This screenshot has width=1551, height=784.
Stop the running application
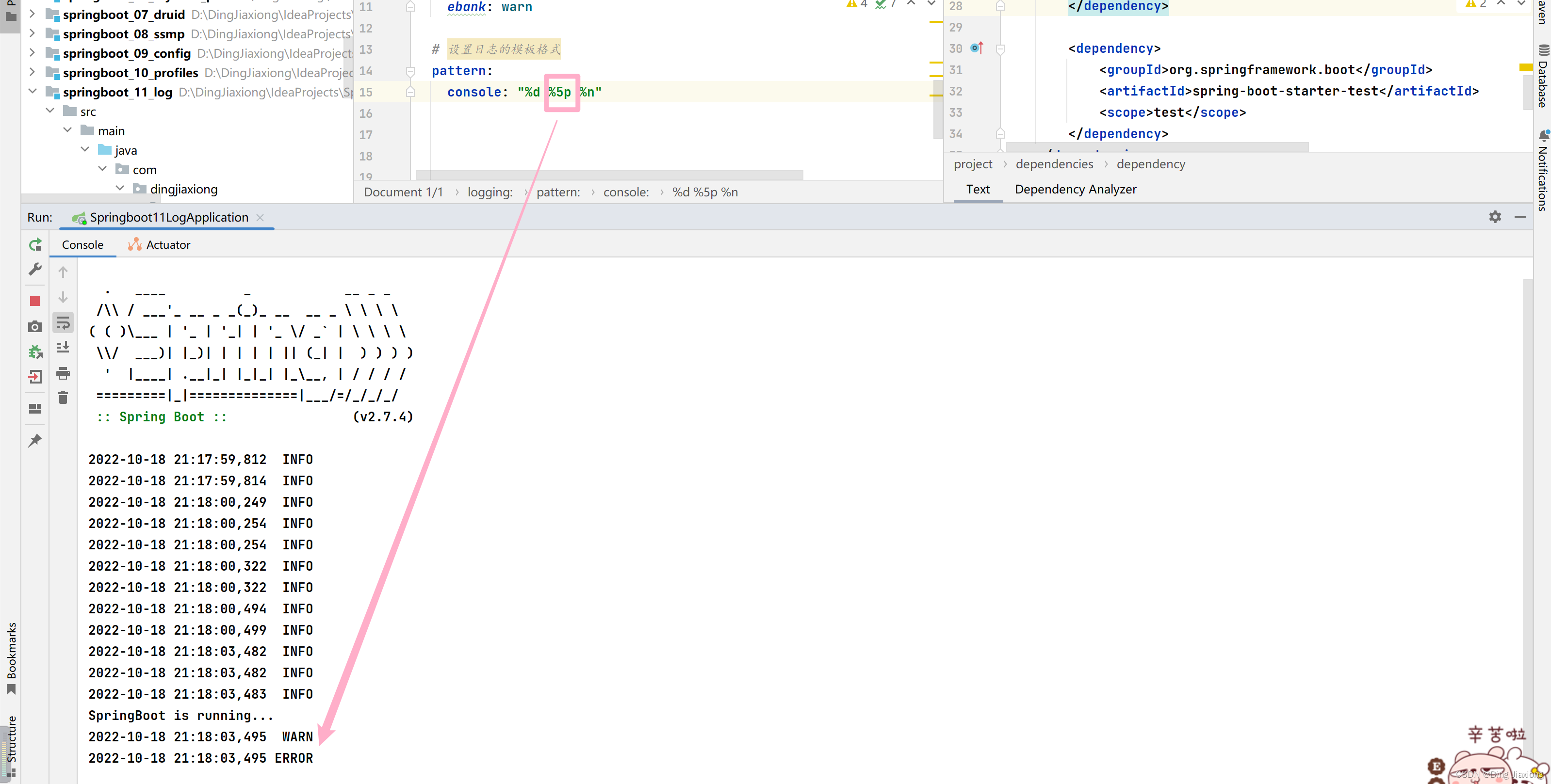(34, 301)
